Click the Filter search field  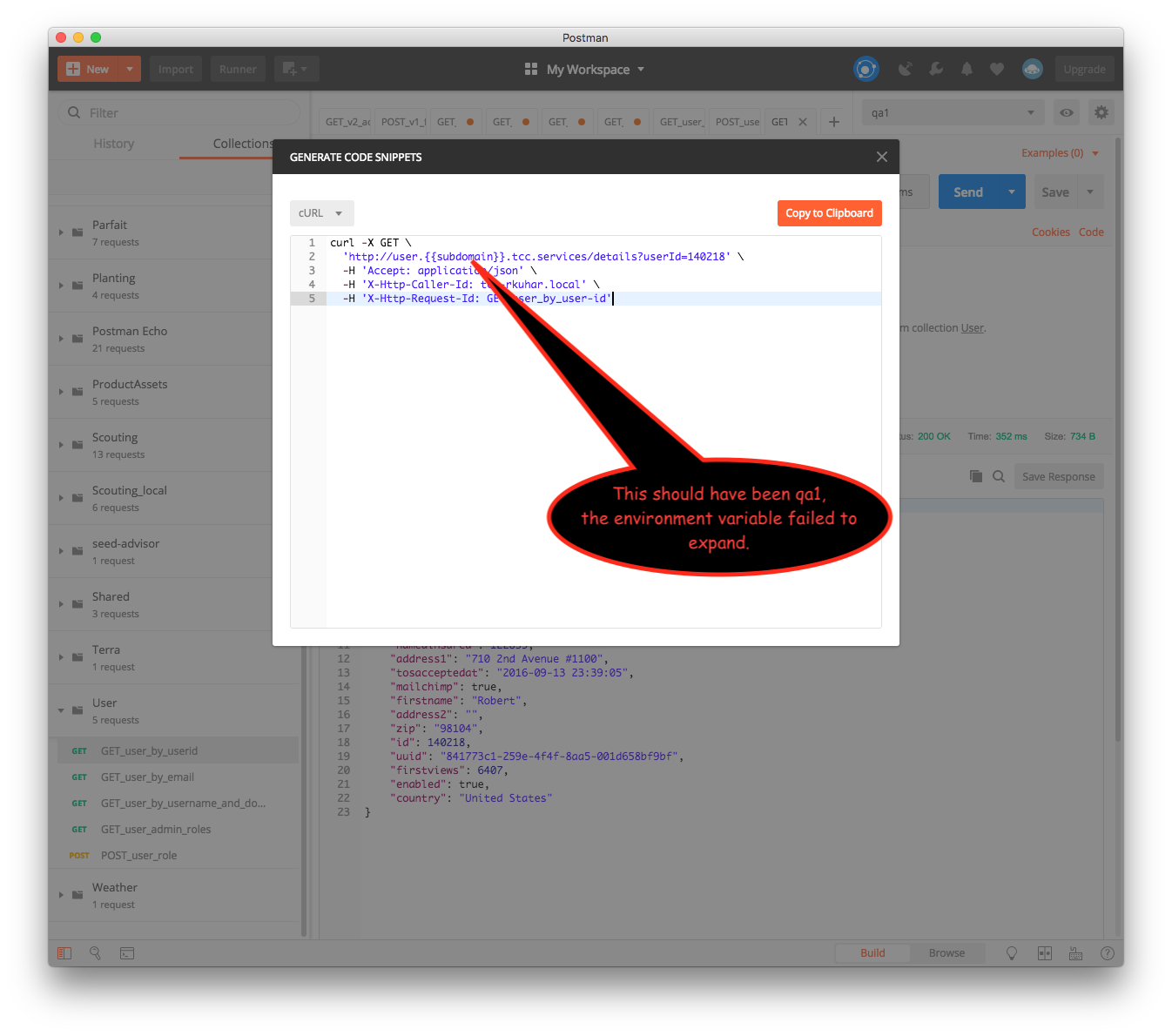[x=178, y=112]
